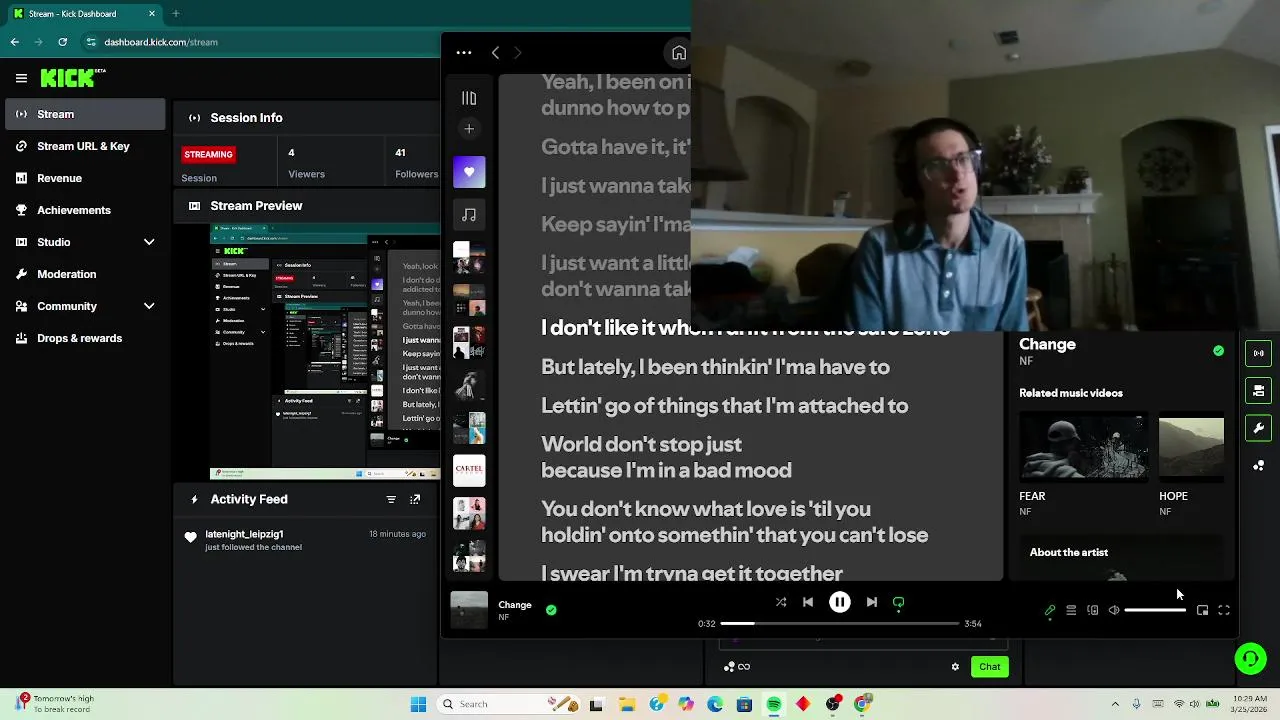Screen dimensions: 1280x720
Task: Open Drops & rewards page
Action: pos(85,338)
